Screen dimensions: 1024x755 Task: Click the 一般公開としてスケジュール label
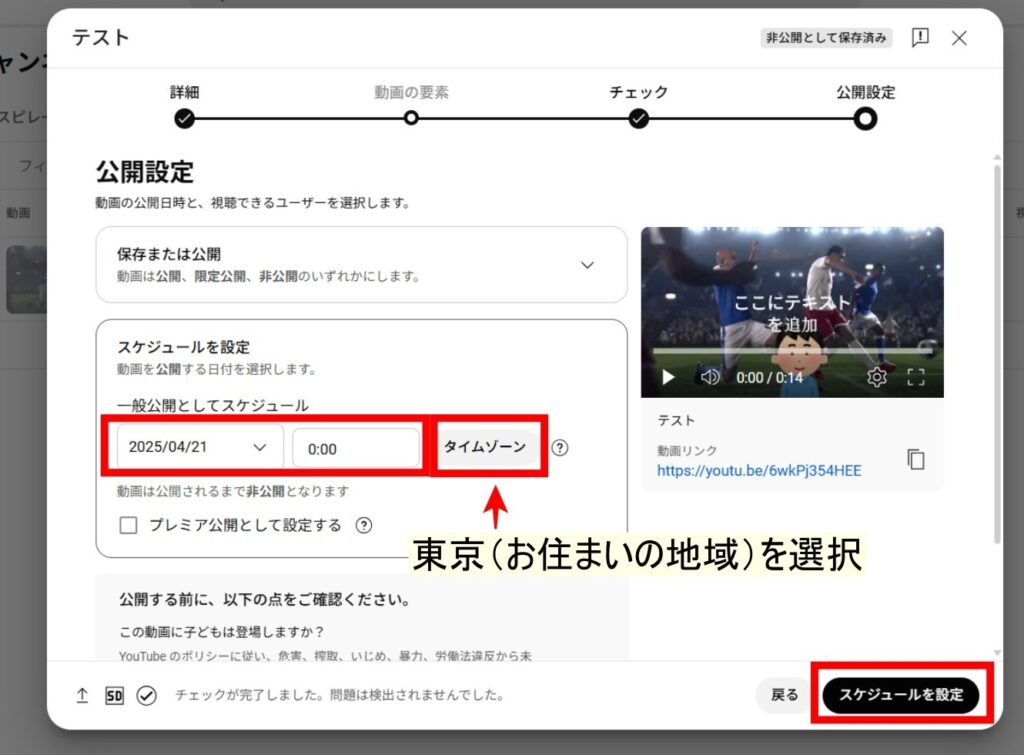click(x=213, y=405)
